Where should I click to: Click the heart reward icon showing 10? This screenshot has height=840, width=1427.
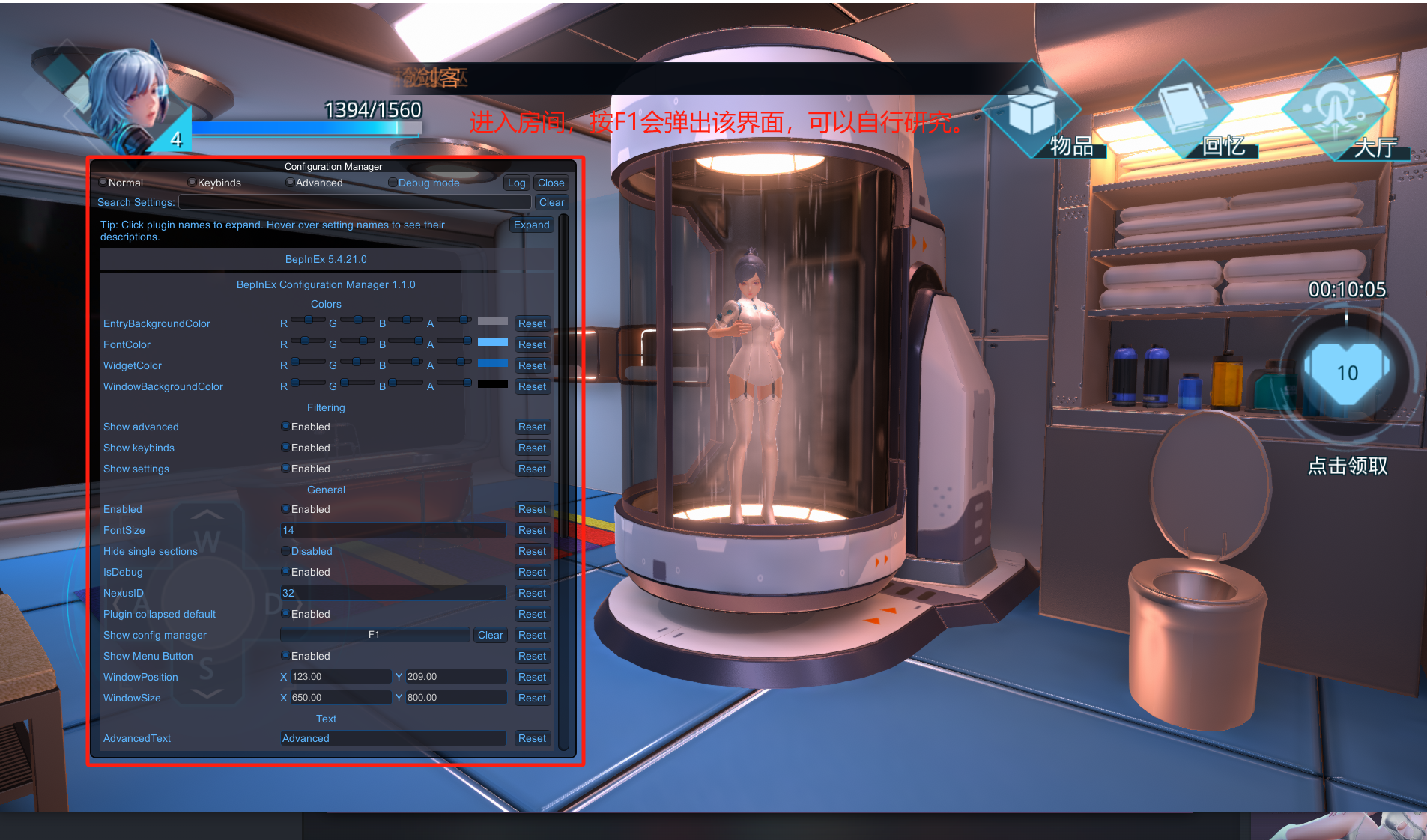click(x=1346, y=372)
